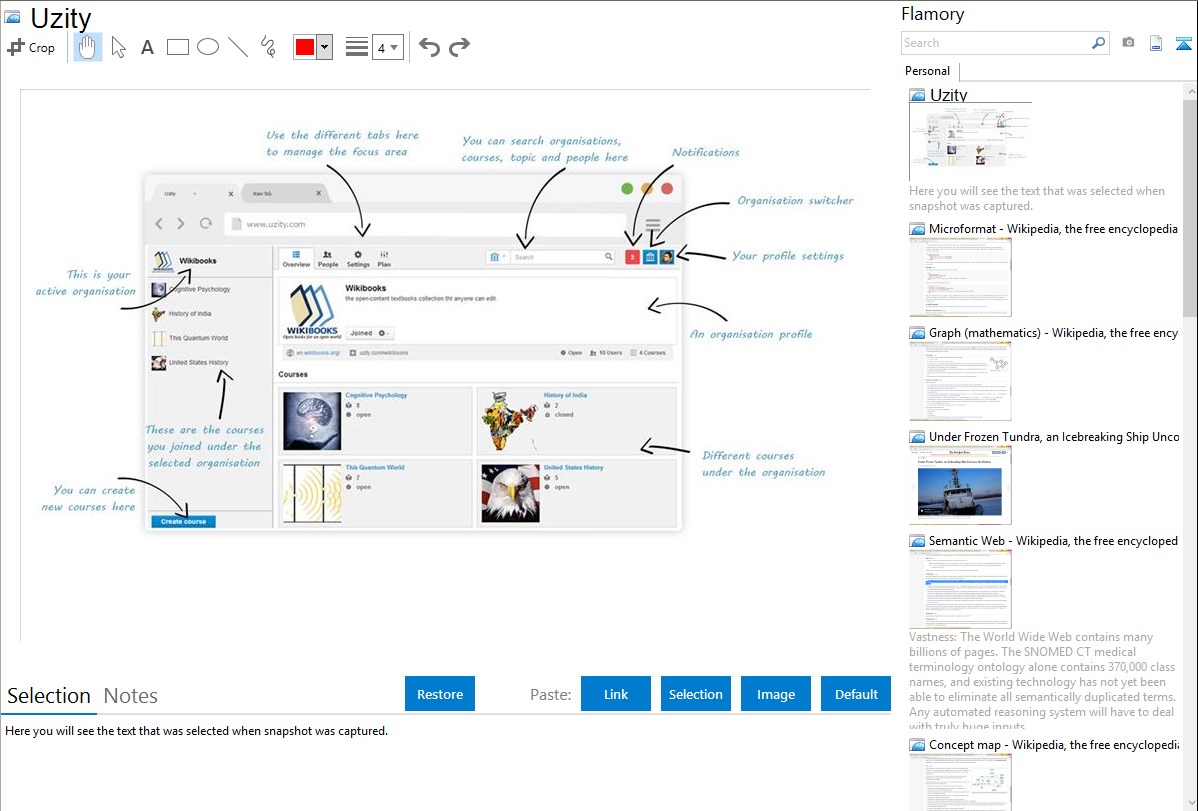Select the straight line tool
This screenshot has width=1198, height=811.
click(x=238, y=47)
